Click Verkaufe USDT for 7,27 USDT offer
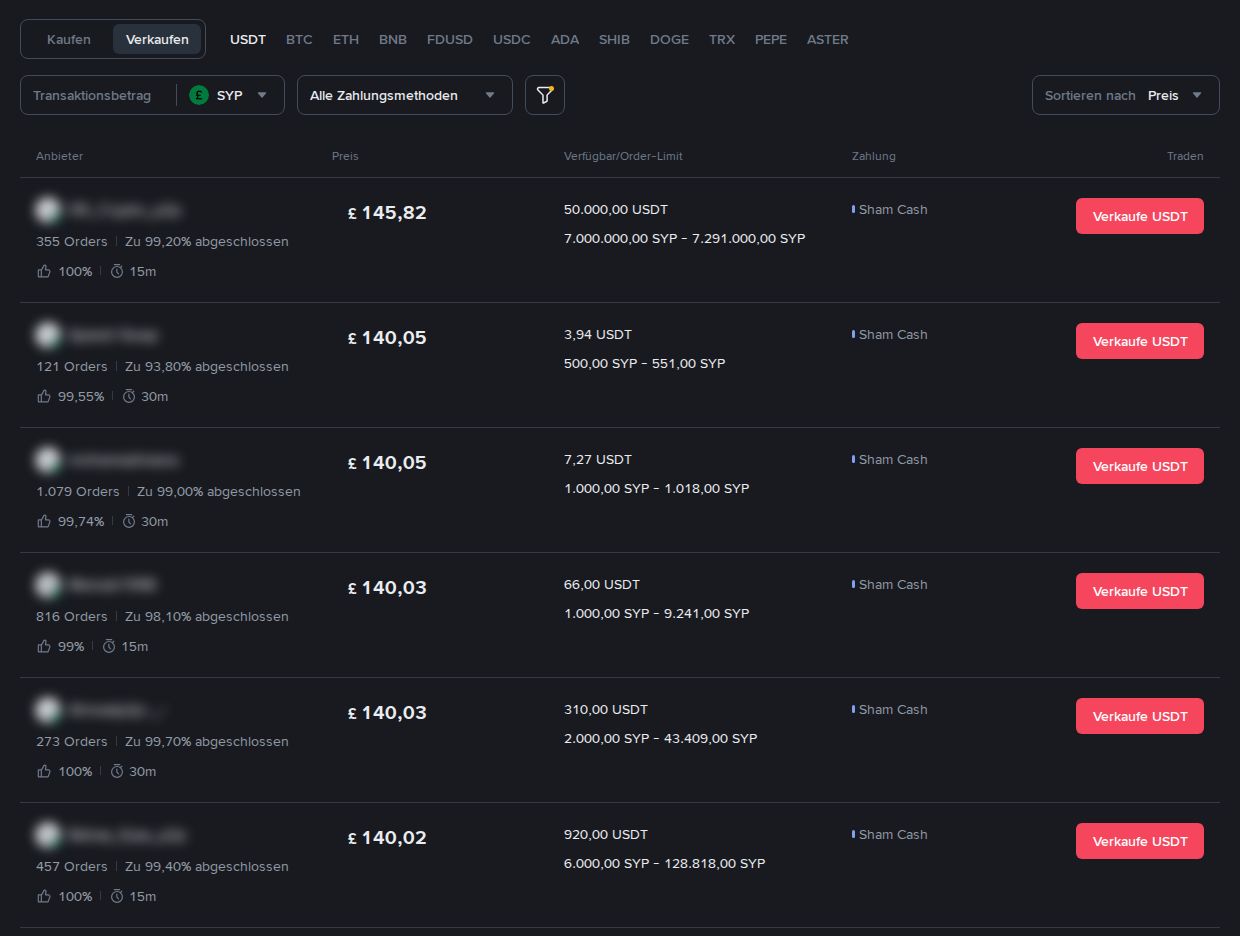The height and width of the screenshot is (936, 1240). (1139, 466)
